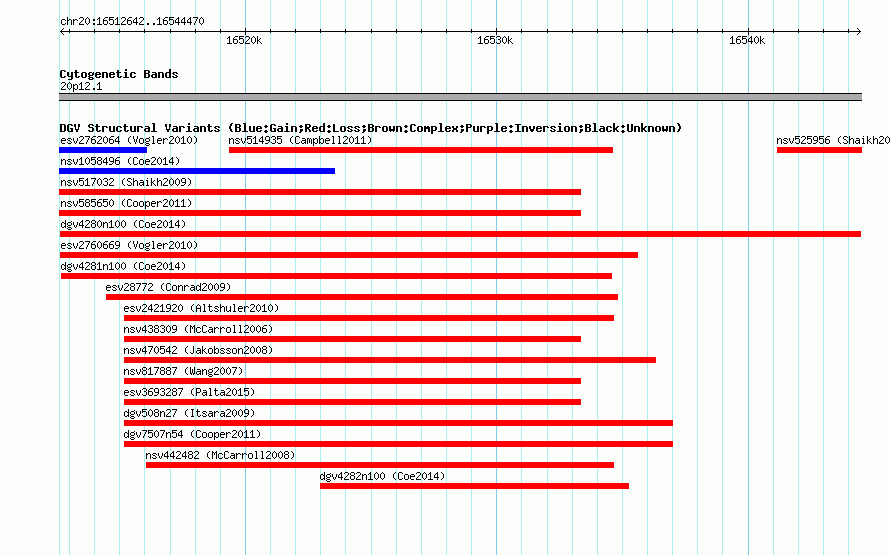890x555 pixels.
Task: Click the red nsv514935 loss bar
Action: pyautogui.click(x=421, y=150)
